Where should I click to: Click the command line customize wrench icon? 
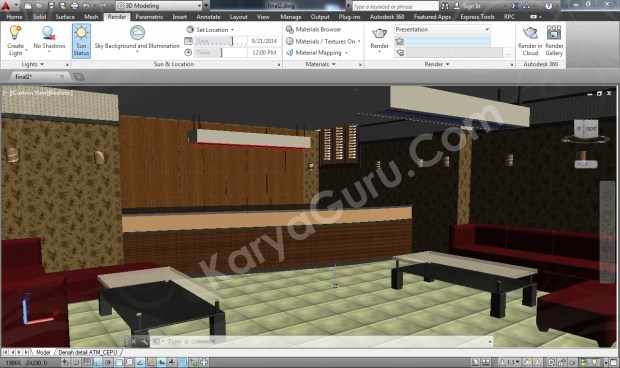[x=144, y=342]
